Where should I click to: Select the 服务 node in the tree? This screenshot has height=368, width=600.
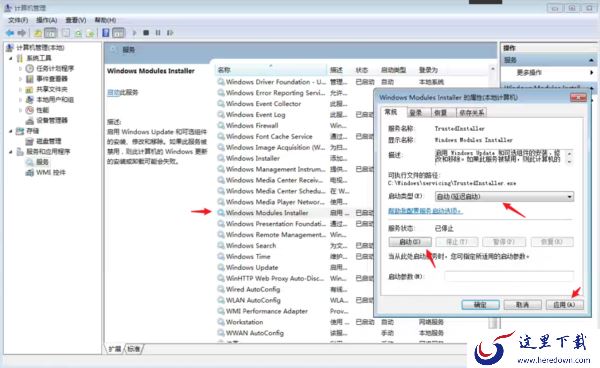point(42,162)
